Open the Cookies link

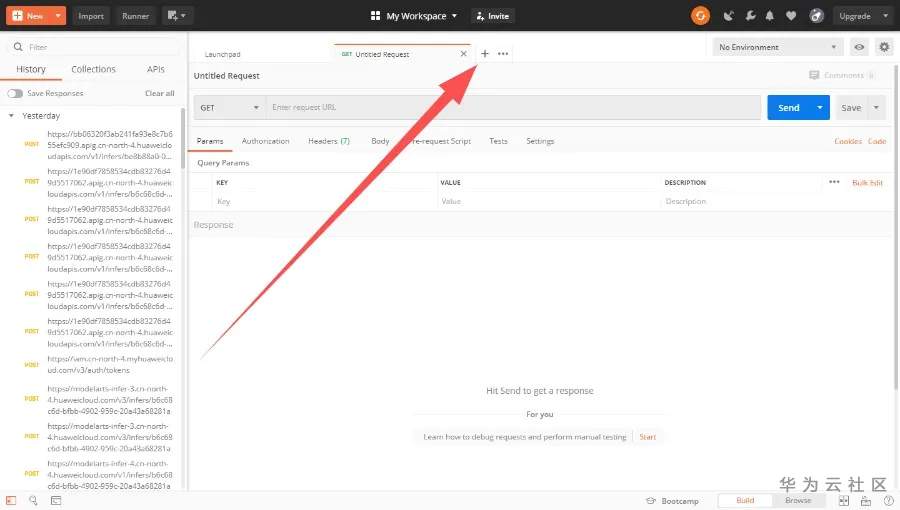coord(848,141)
